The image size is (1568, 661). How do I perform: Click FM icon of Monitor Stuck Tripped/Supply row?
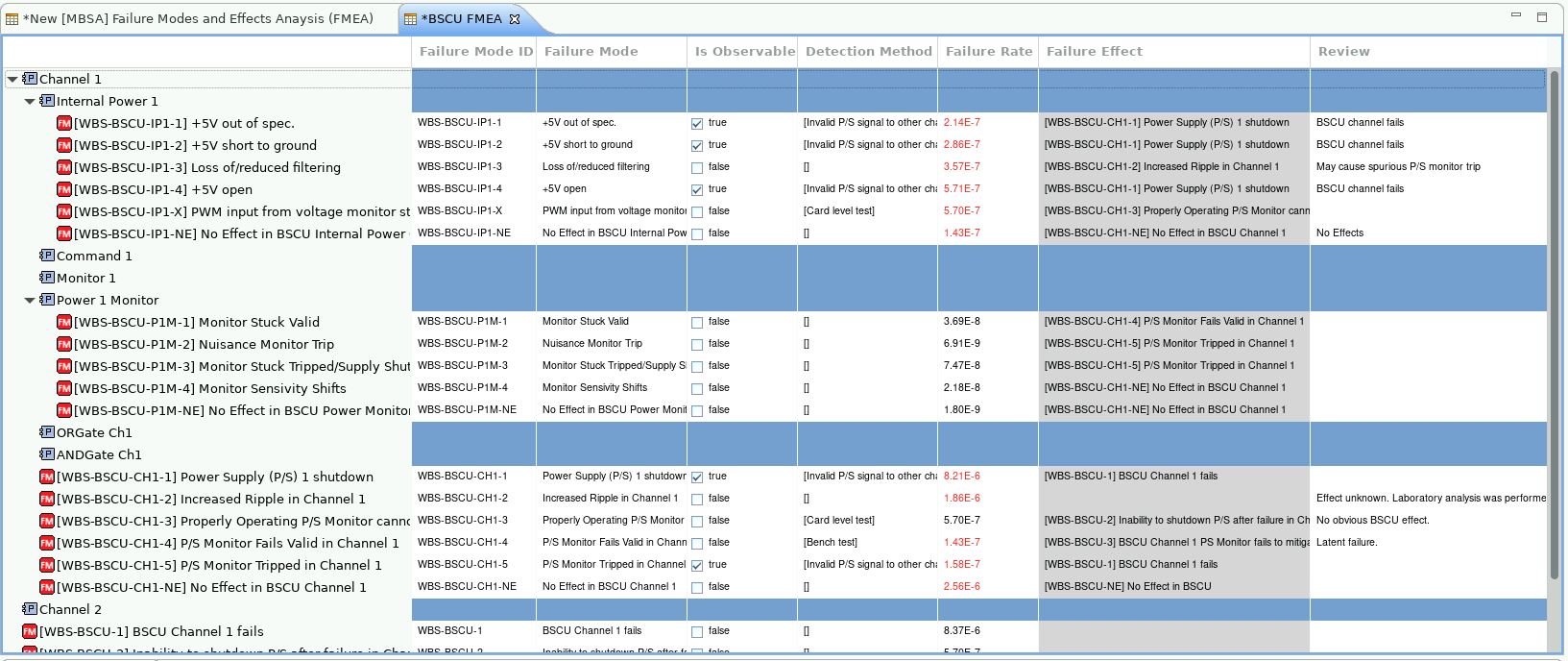pos(64,366)
